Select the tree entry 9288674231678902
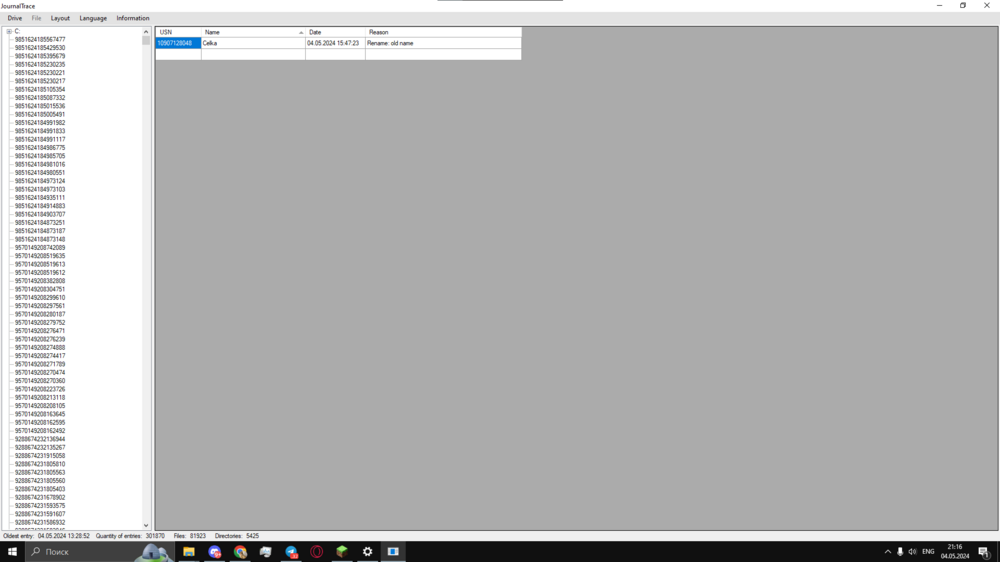1000x562 pixels. click(x=40, y=498)
